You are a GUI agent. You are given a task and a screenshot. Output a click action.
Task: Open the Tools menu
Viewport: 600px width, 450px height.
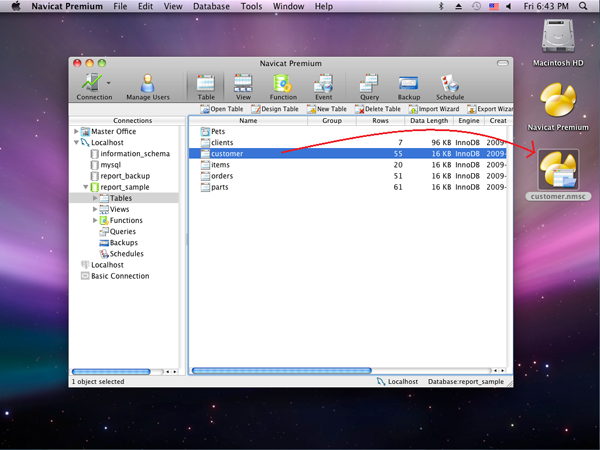click(x=251, y=6)
